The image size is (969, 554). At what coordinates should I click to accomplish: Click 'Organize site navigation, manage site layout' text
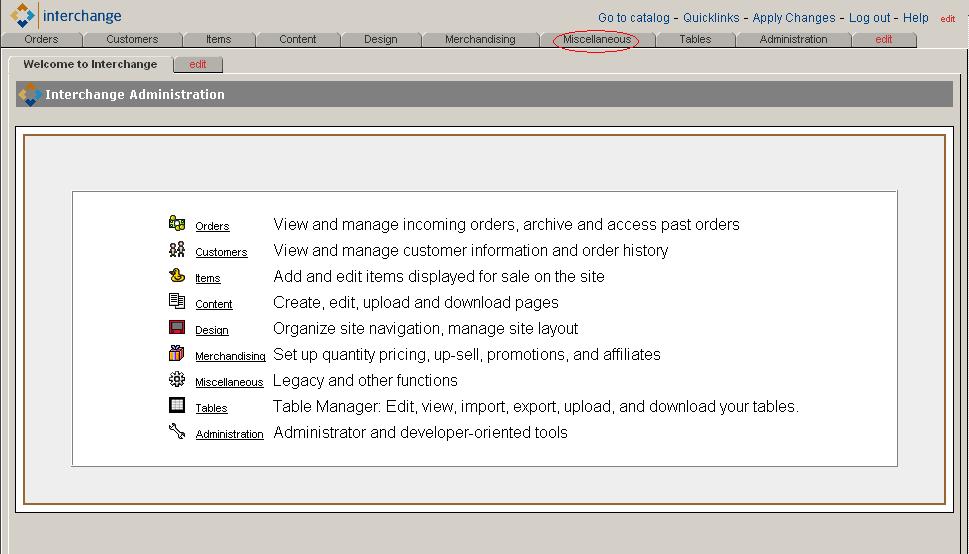coord(426,328)
